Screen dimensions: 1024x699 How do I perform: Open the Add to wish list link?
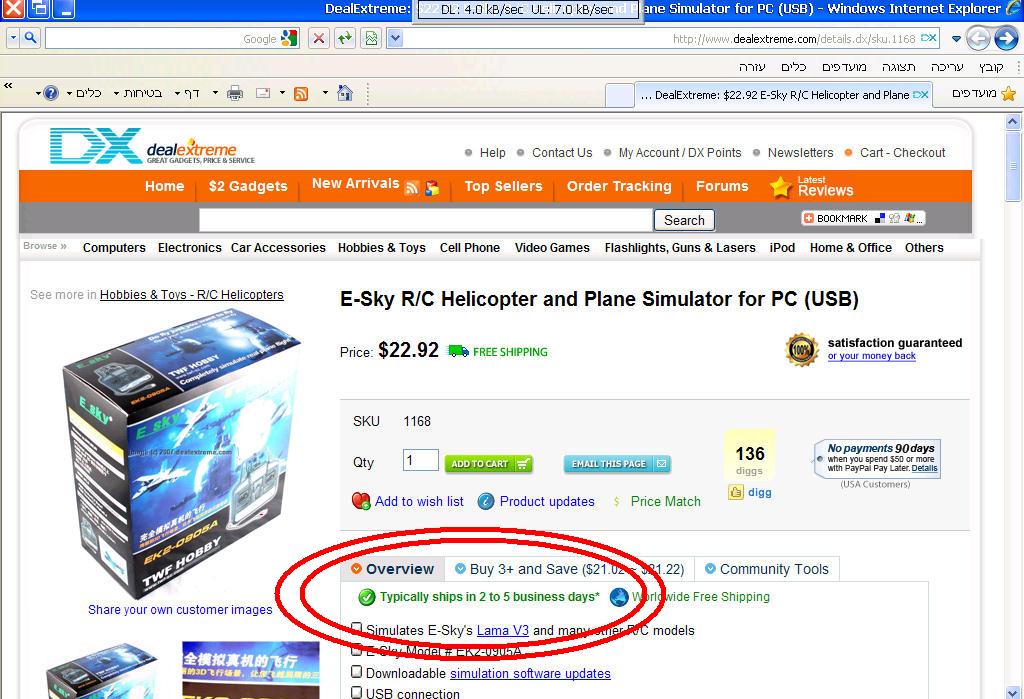(419, 502)
